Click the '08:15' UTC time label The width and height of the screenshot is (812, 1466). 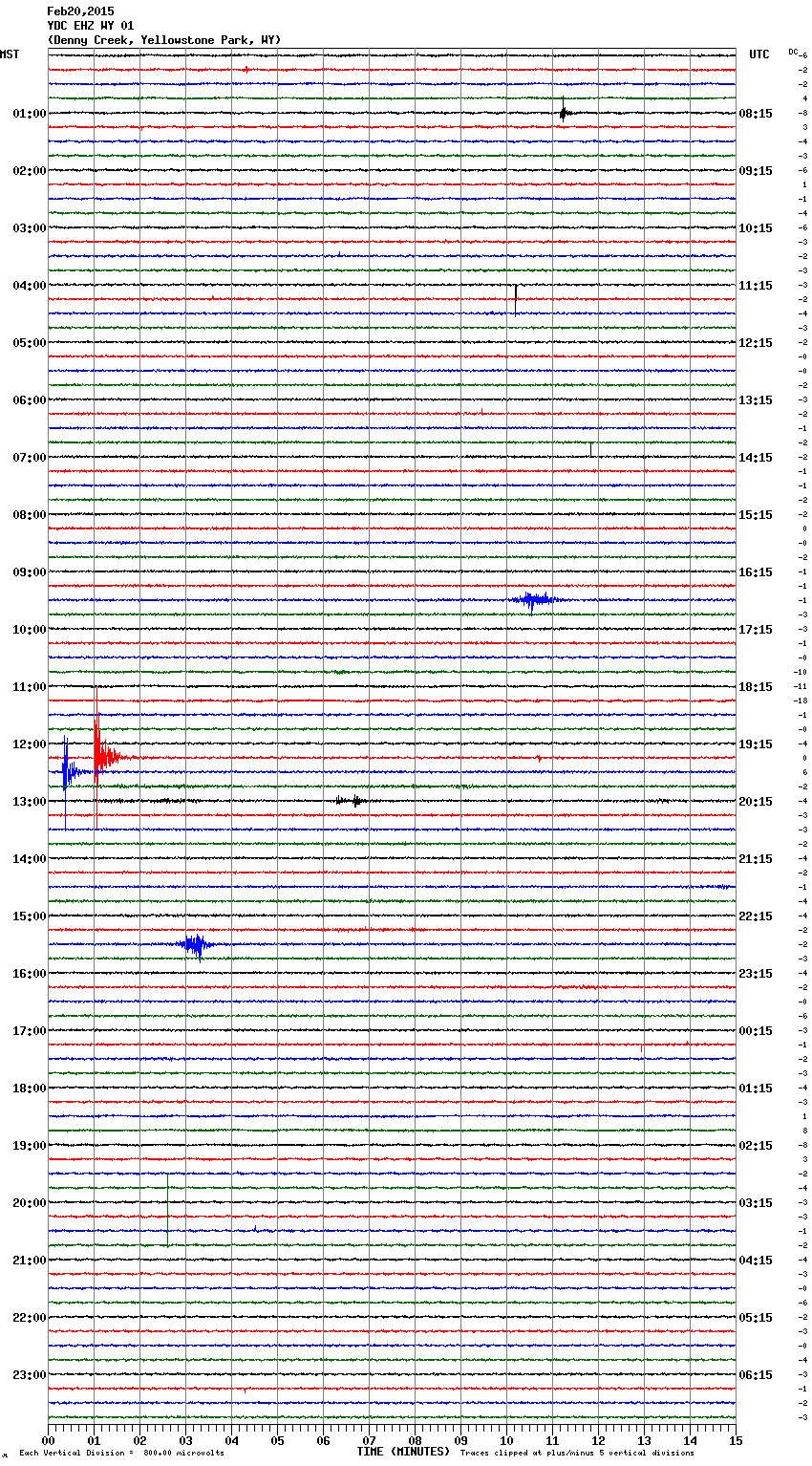[x=756, y=114]
